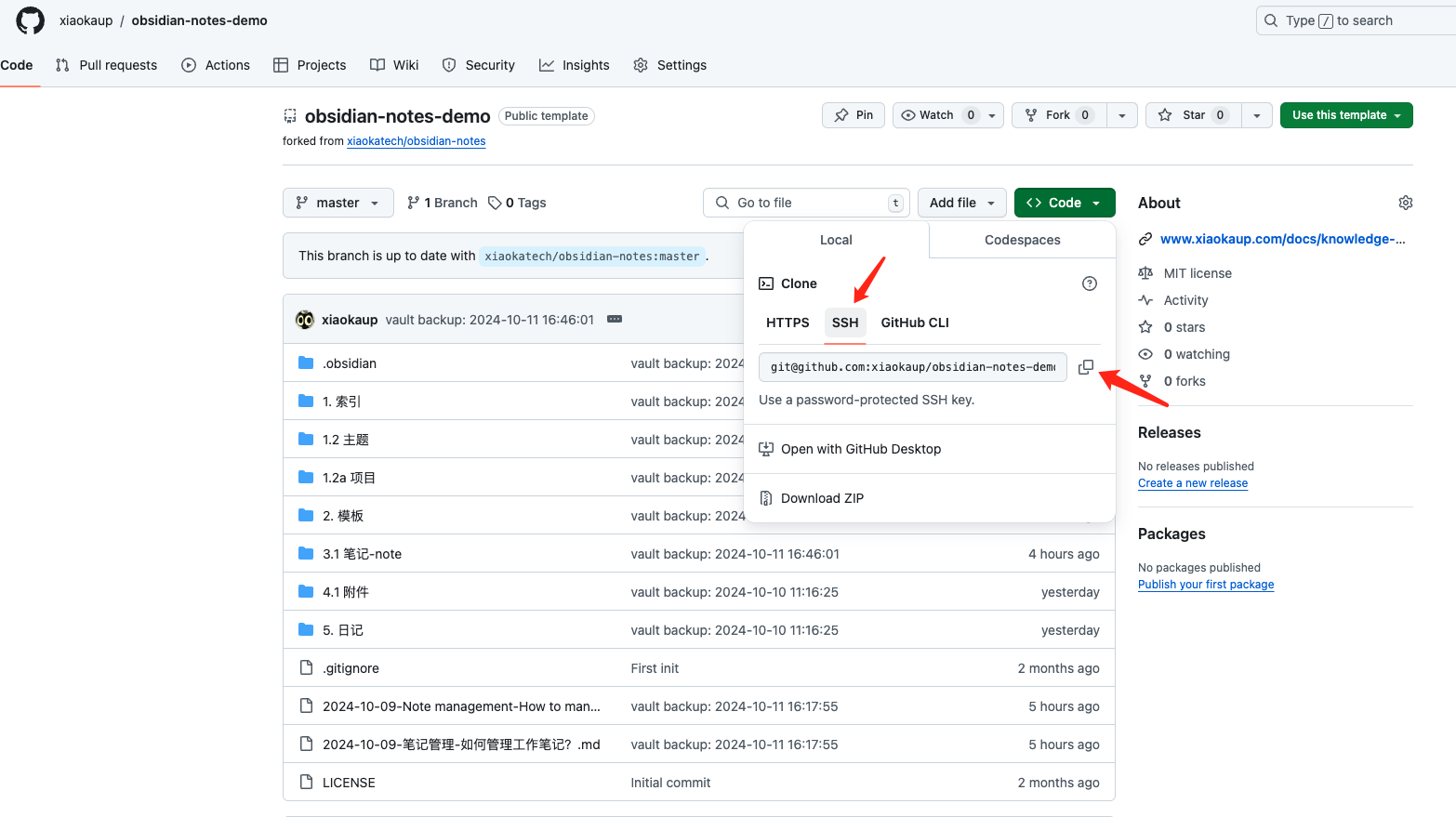The image size is (1456, 817).
Task: Open the LICENSE file
Action: click(x=349, y=783)
